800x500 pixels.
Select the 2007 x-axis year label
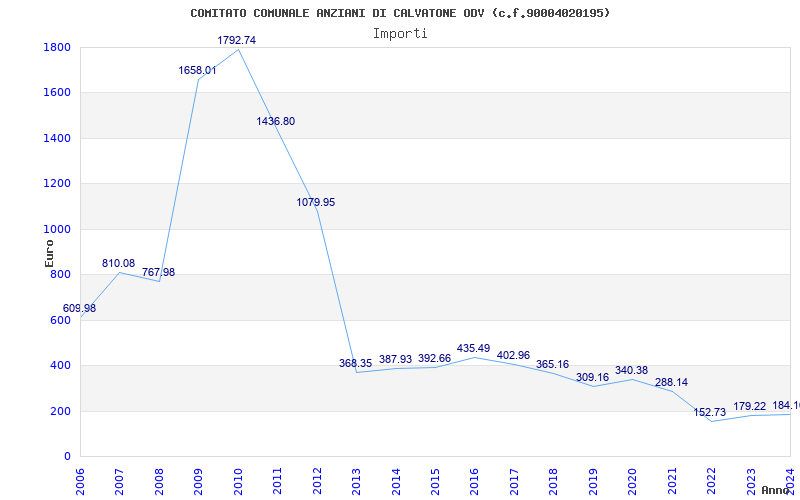[119, 481]
